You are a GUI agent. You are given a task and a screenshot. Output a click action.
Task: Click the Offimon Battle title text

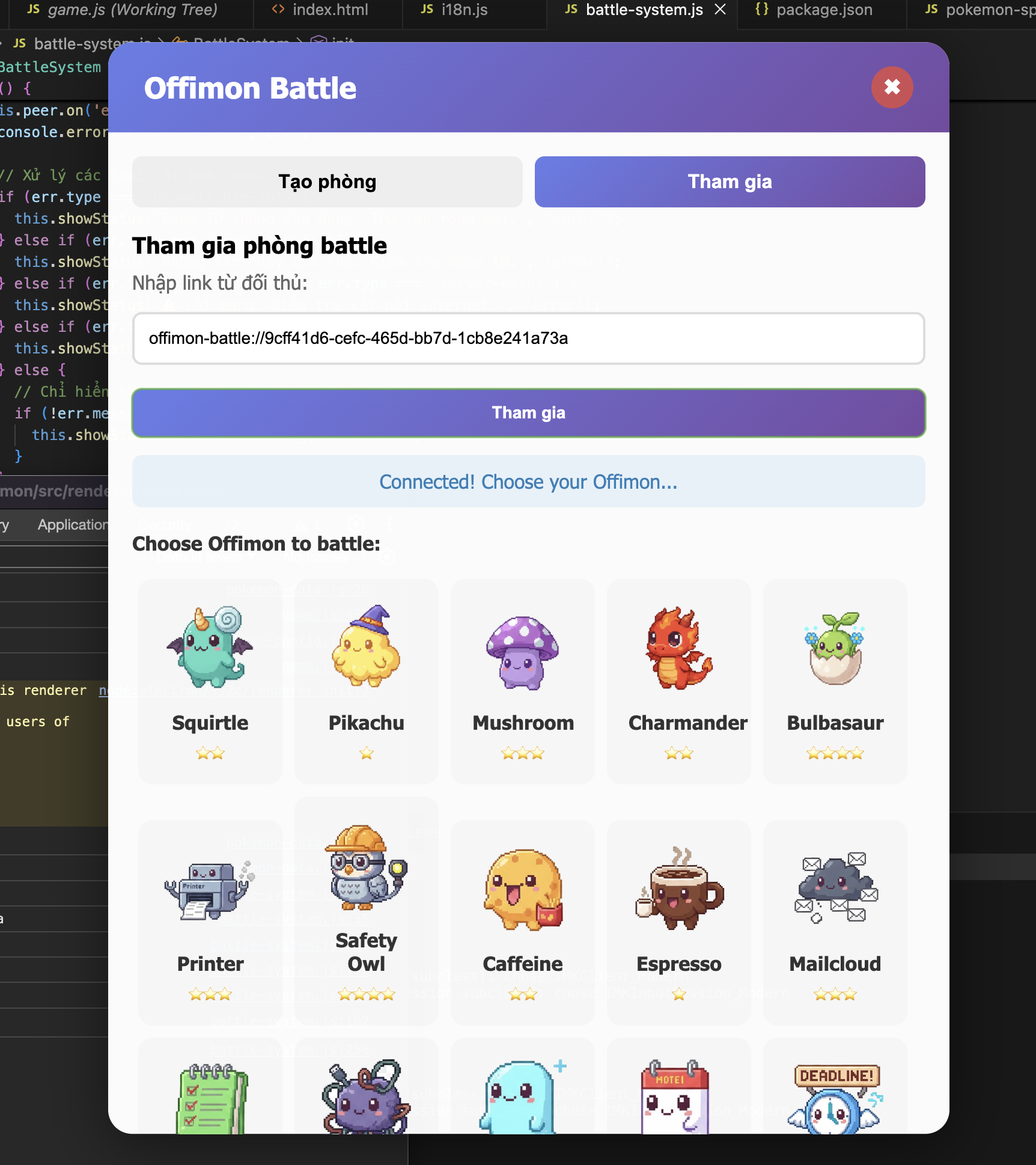250,88
